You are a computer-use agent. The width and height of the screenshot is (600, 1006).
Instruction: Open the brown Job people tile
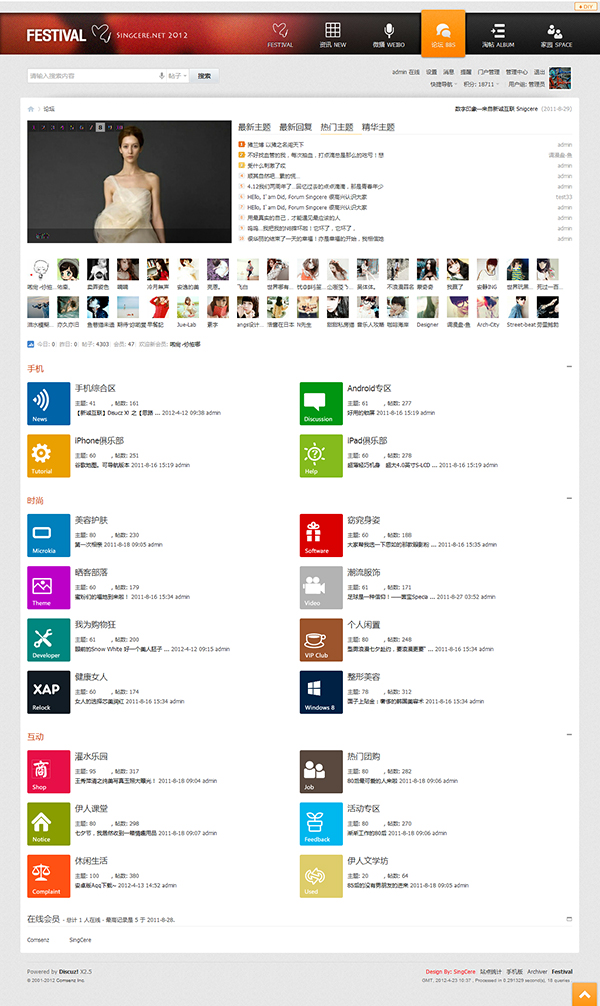point(321,771)
